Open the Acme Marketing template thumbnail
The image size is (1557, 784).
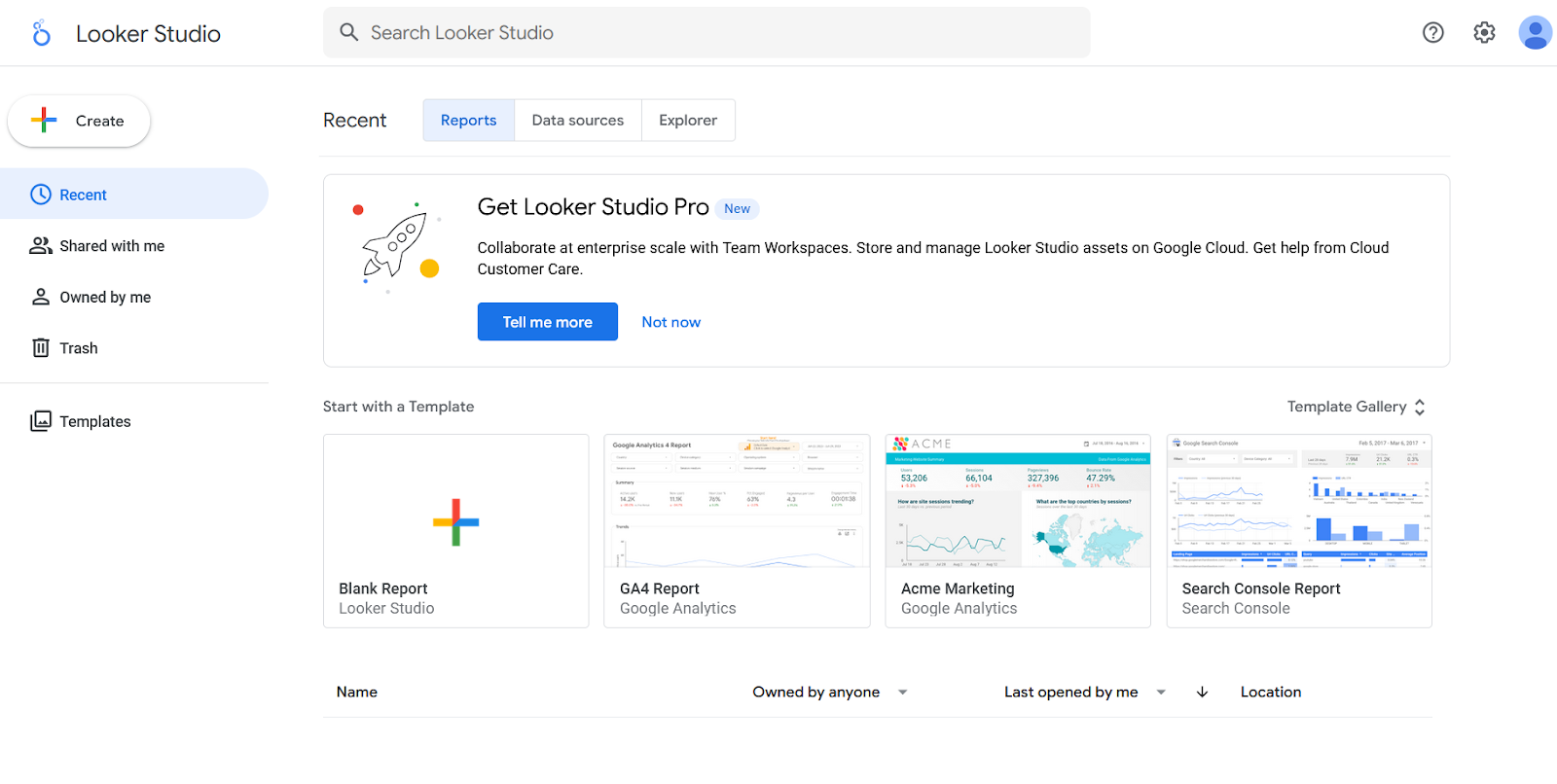point(1018,501)
